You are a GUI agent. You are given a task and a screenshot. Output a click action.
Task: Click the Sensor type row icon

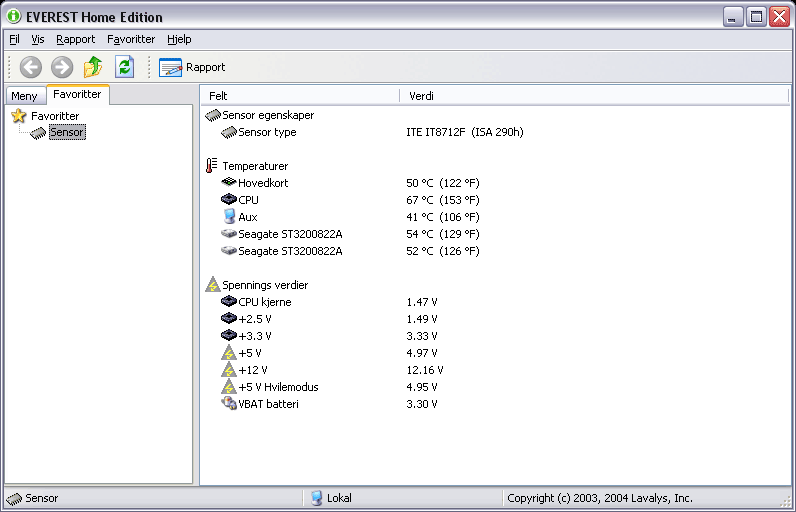click(x=229, y=132)
